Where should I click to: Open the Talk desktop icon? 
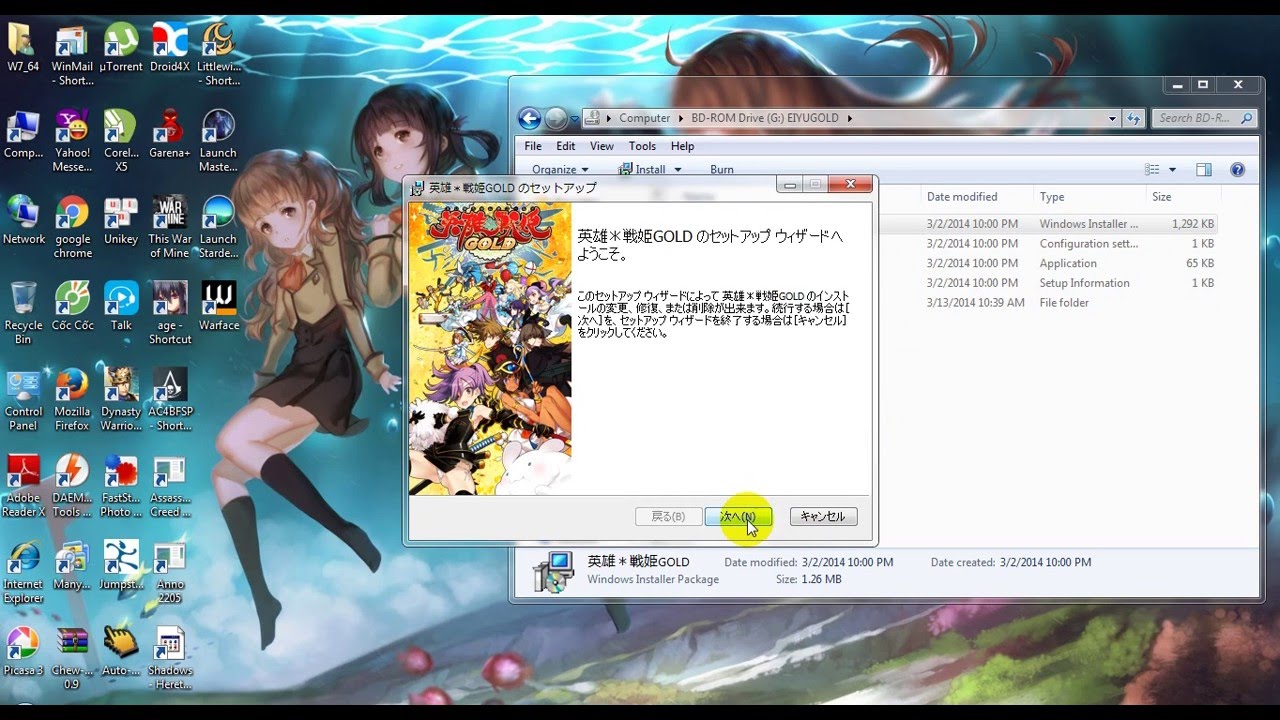coord(121,307)
